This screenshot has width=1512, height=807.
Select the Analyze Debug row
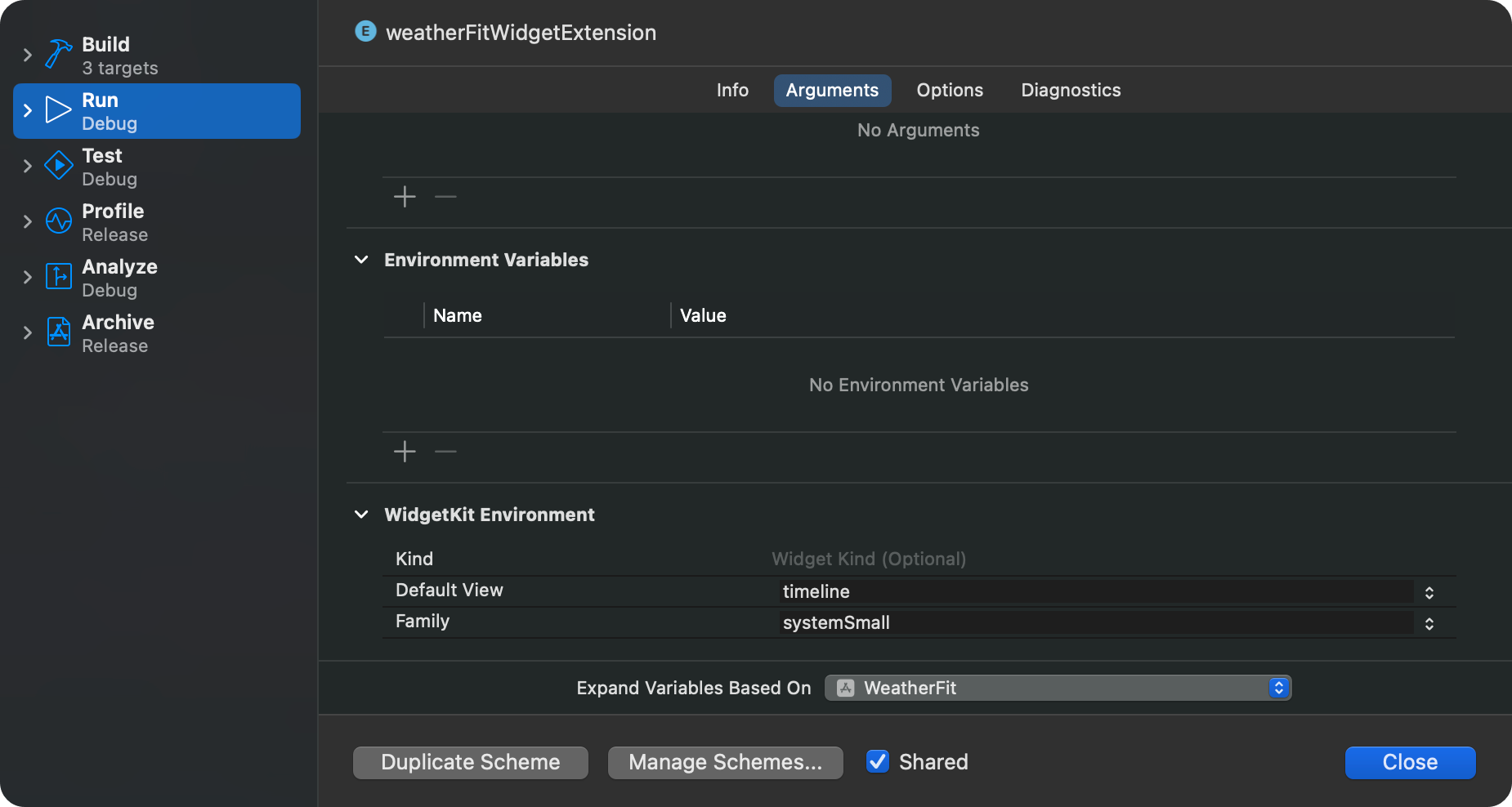click(157, 278)
